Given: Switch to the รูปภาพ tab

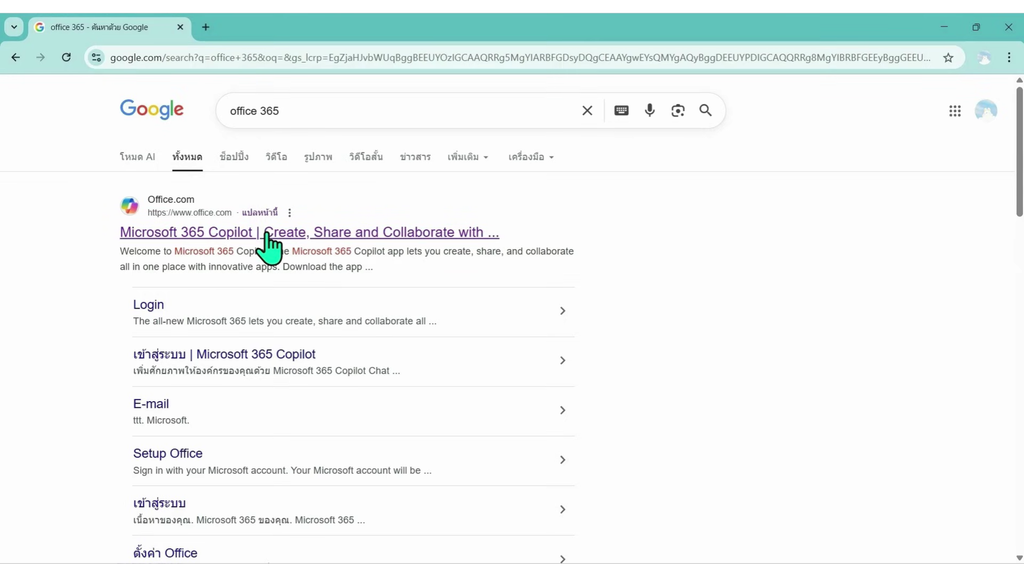Looking at the screenshot, I should [x=318, y=157].
